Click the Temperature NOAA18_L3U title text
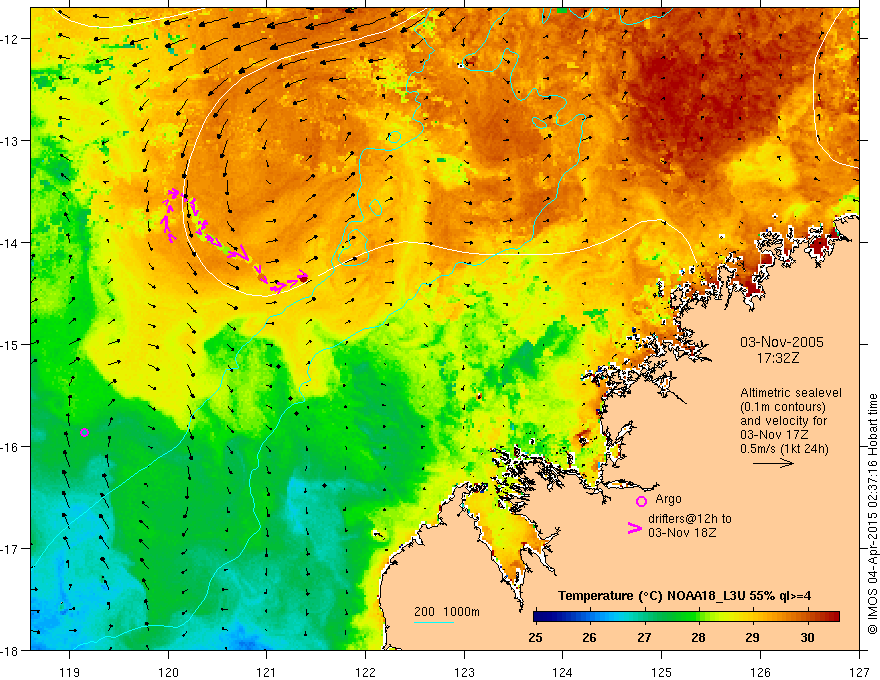Image resolution: width=880 pixels, height=680 pixels. click(x=684, y=596)
